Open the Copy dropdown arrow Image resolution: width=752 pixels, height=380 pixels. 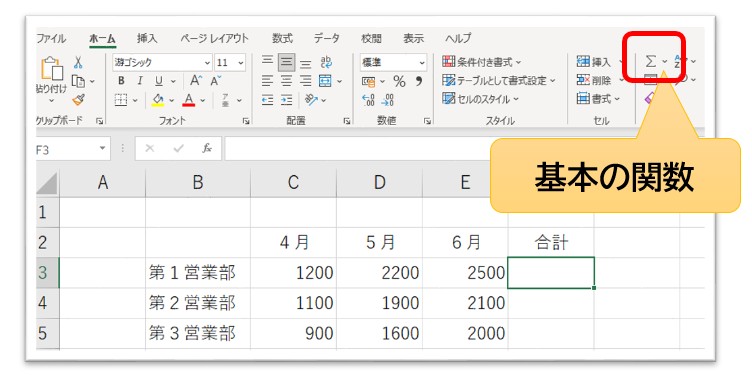pos(92,82)
